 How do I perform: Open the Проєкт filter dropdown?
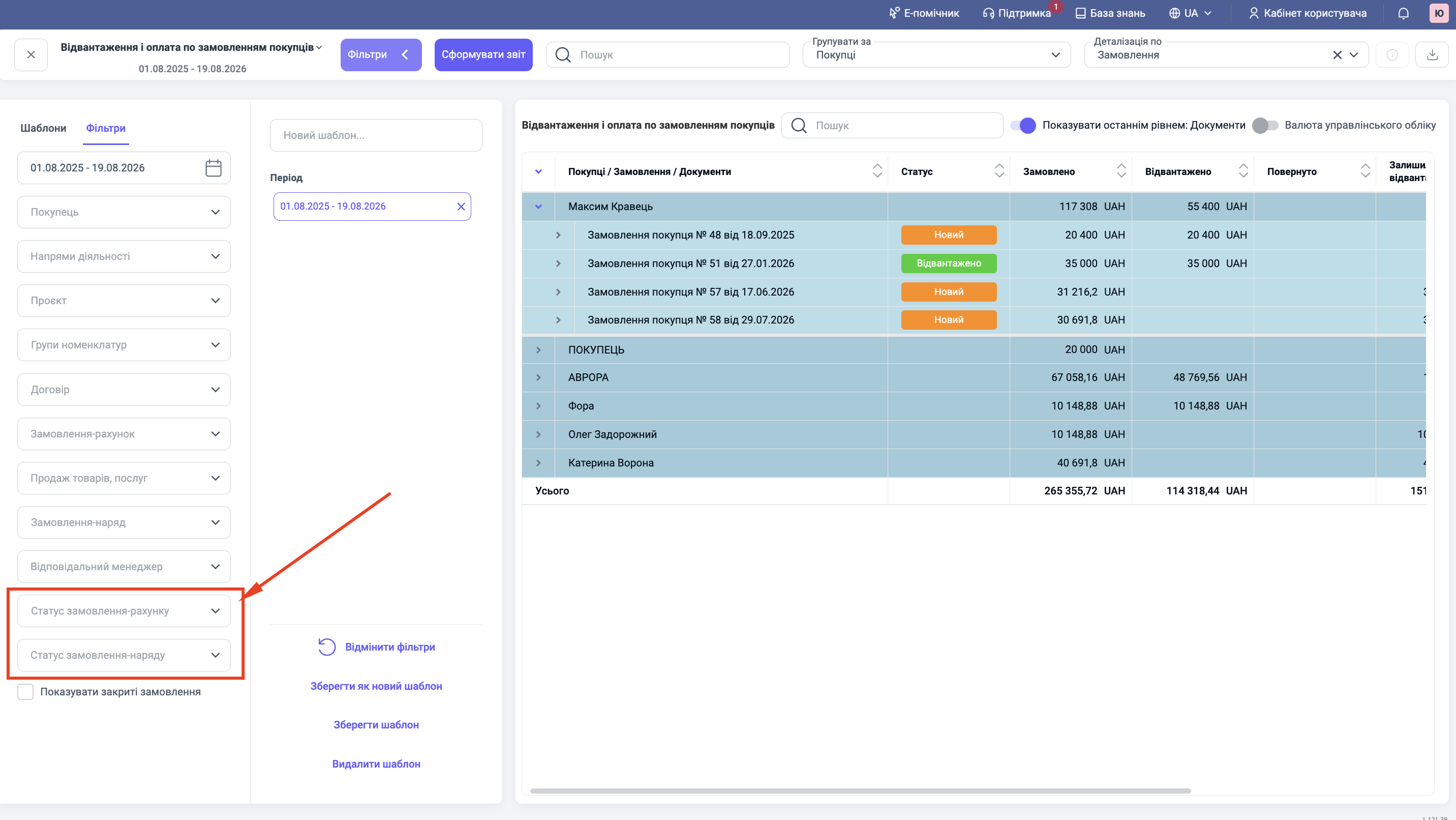tap(124, 300)
